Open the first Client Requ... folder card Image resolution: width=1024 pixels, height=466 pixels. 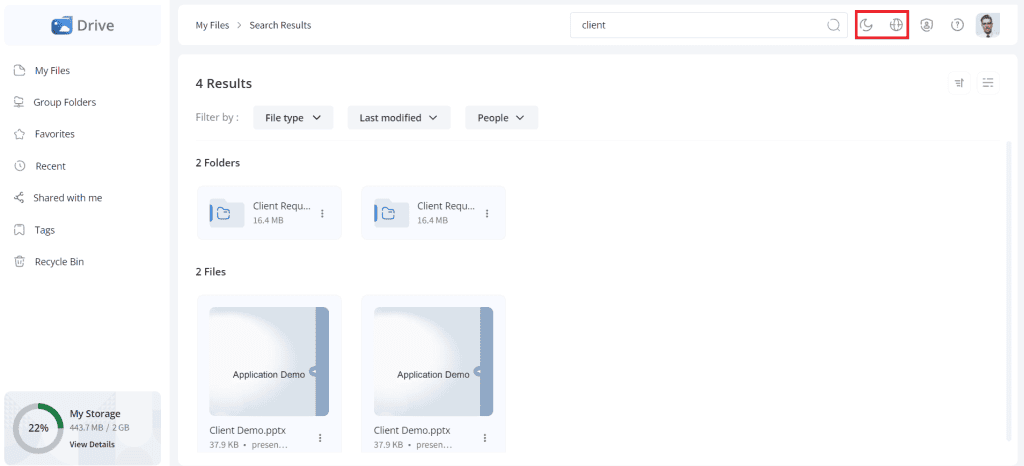[x=269, y=213]
